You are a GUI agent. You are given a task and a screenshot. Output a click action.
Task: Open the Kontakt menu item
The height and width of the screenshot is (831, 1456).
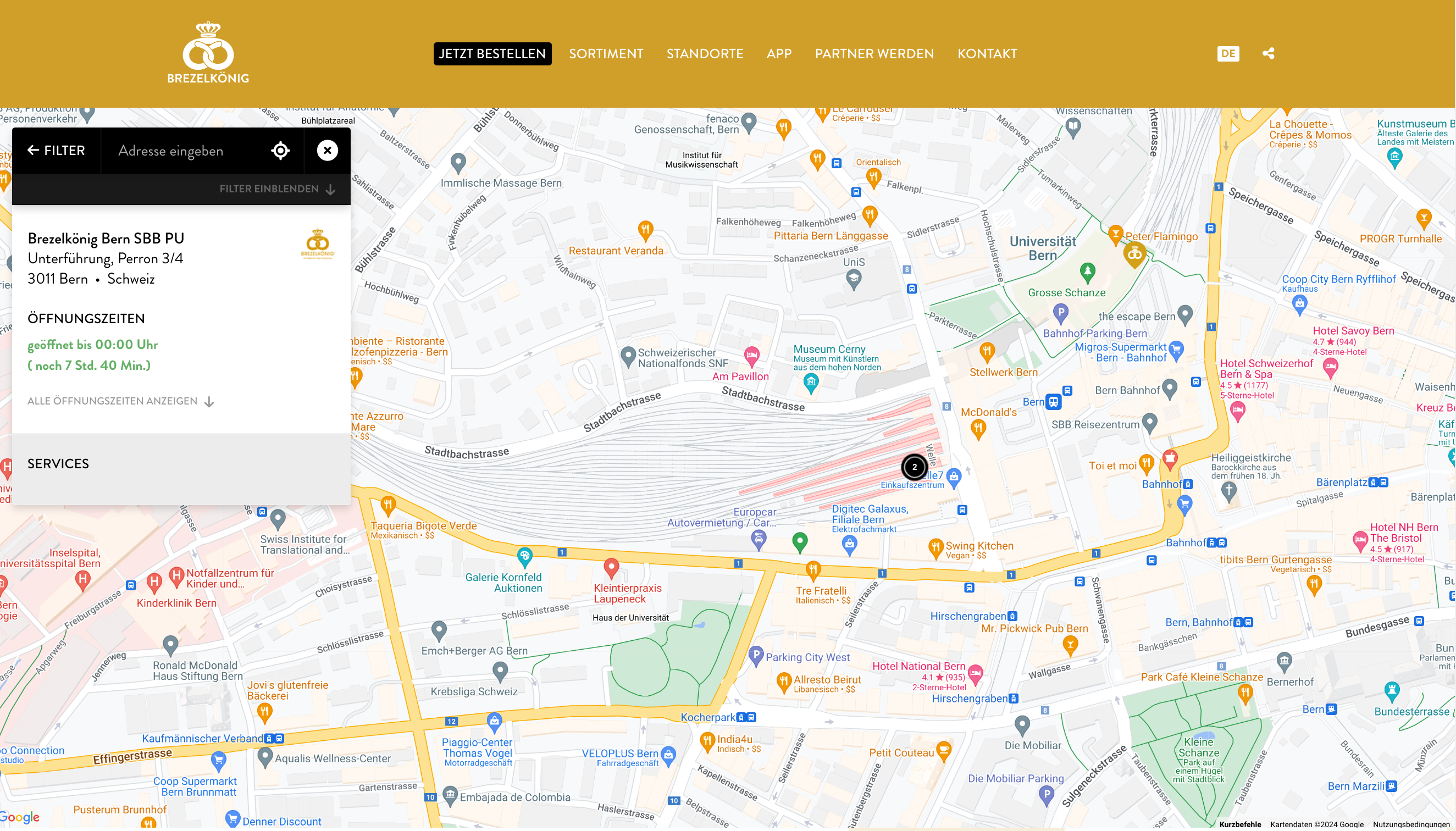click(x=986, y=54)
